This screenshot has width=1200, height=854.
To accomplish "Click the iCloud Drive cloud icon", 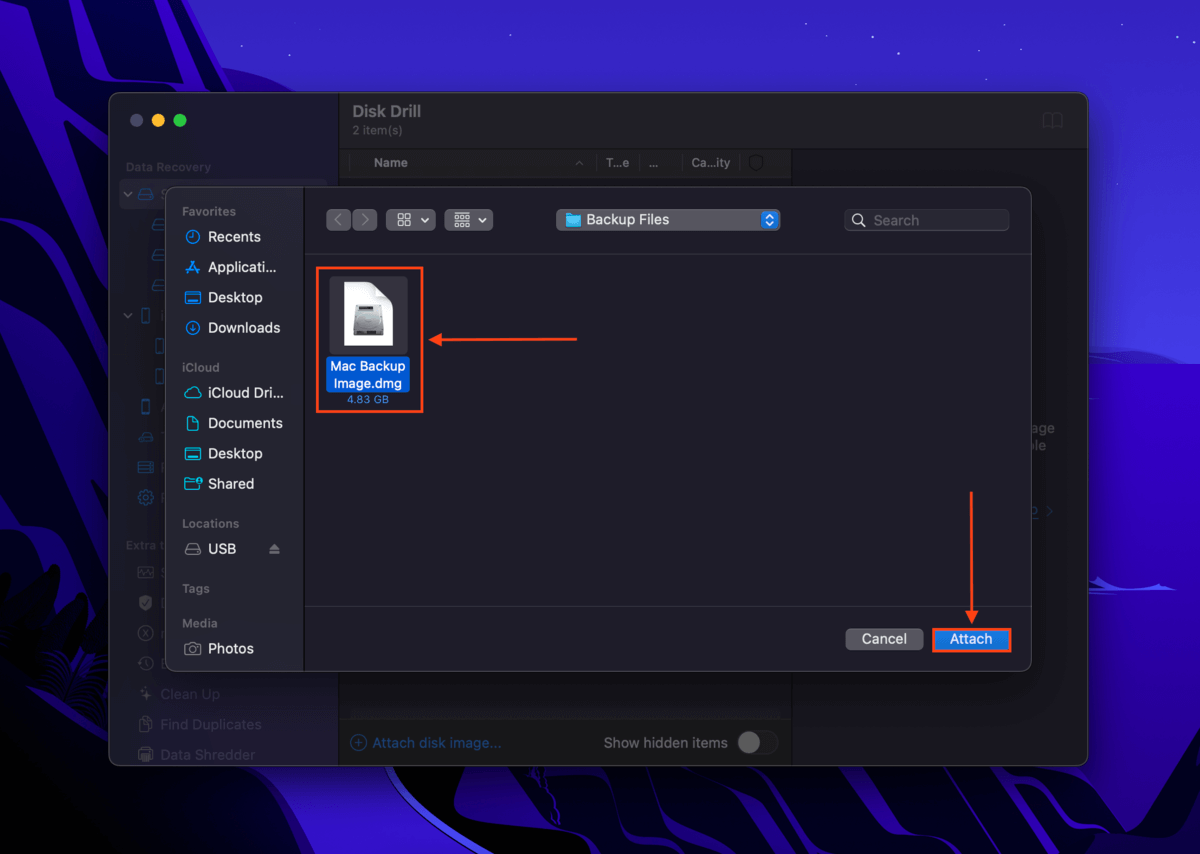I will (x=193, y=393).
